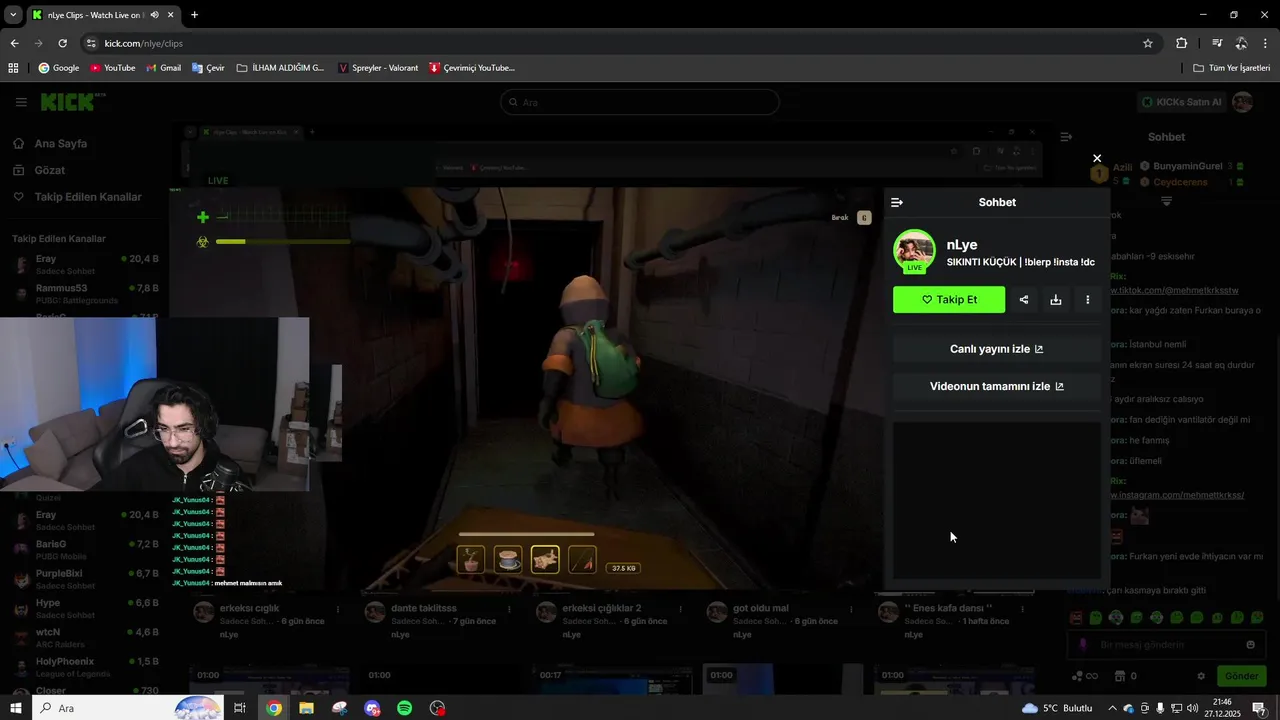The width and height of the screenshot is (1280, 720).
Task: Open Discord from the taskbar
Action: click(372, 708)
